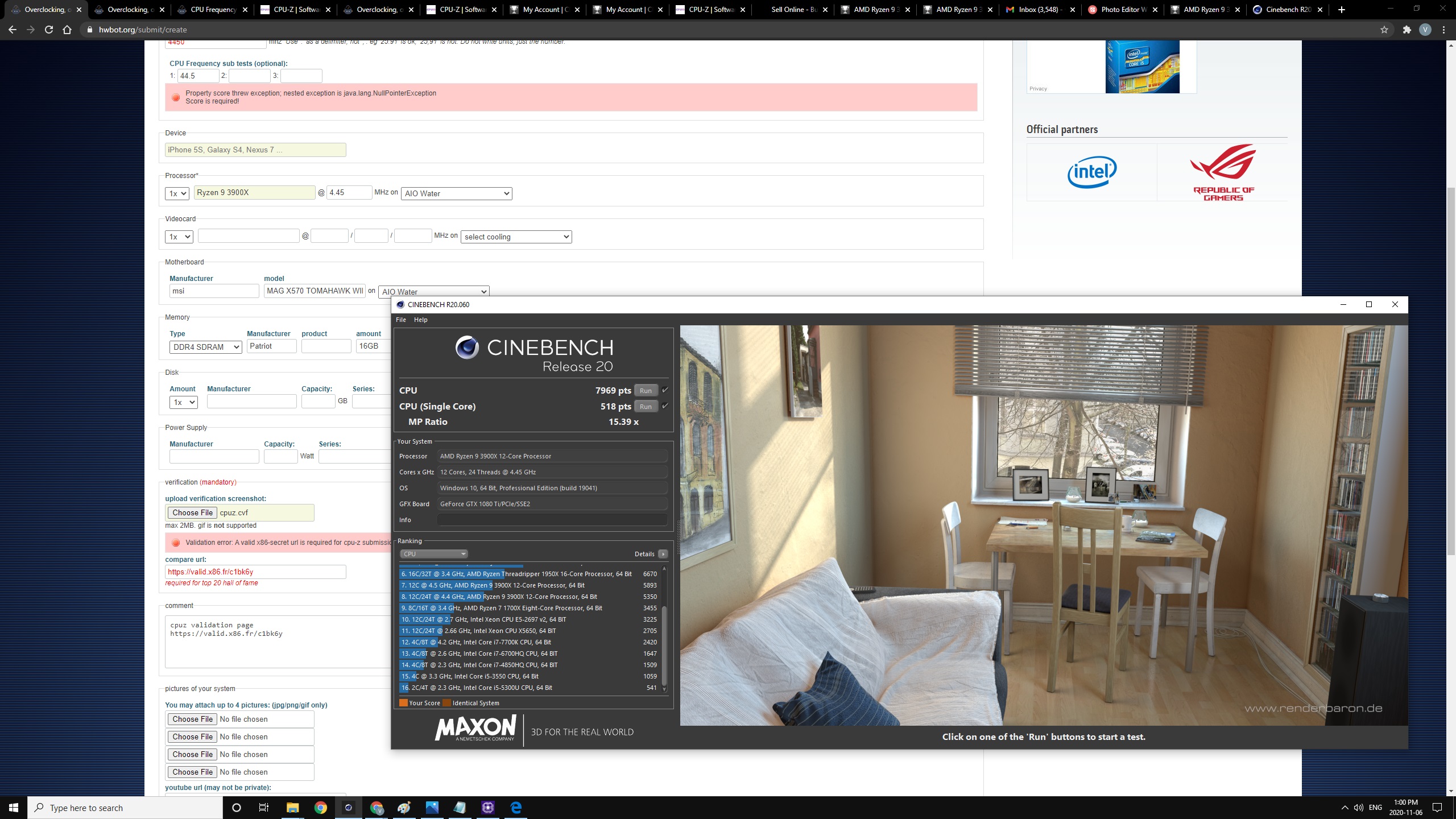This screenshot has width=1456, height=819.
Task: Click Info field in Cinebench system panel
Action: 552,520
